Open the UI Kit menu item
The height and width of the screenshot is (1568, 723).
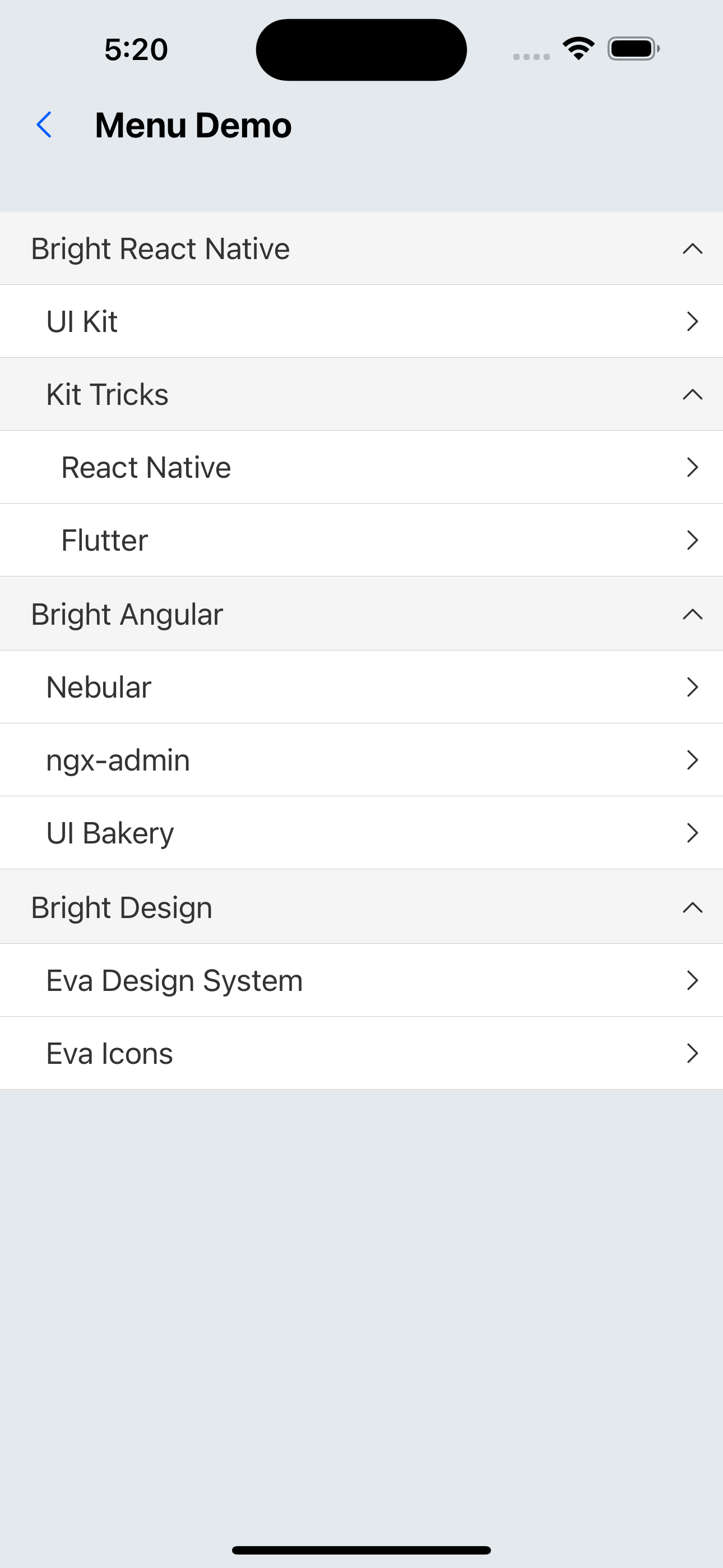coord(82,321)
